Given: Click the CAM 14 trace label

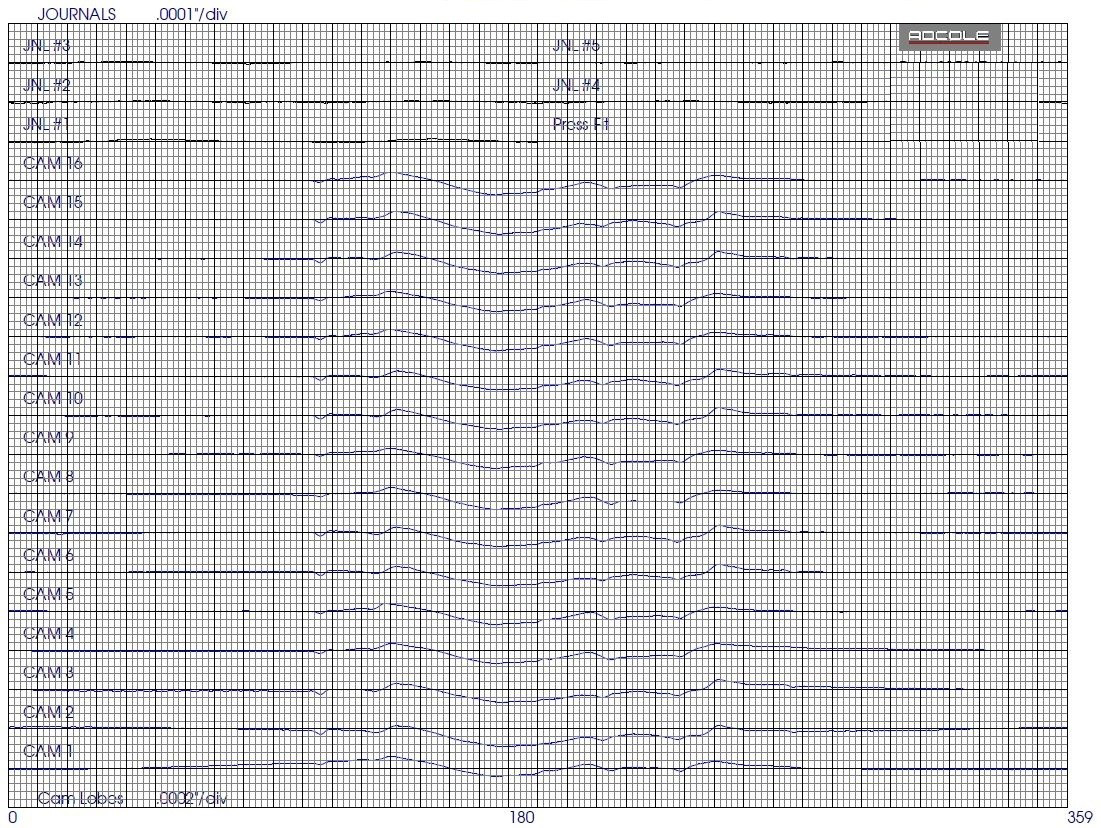Looking at the screenshot, I should 53,242.
